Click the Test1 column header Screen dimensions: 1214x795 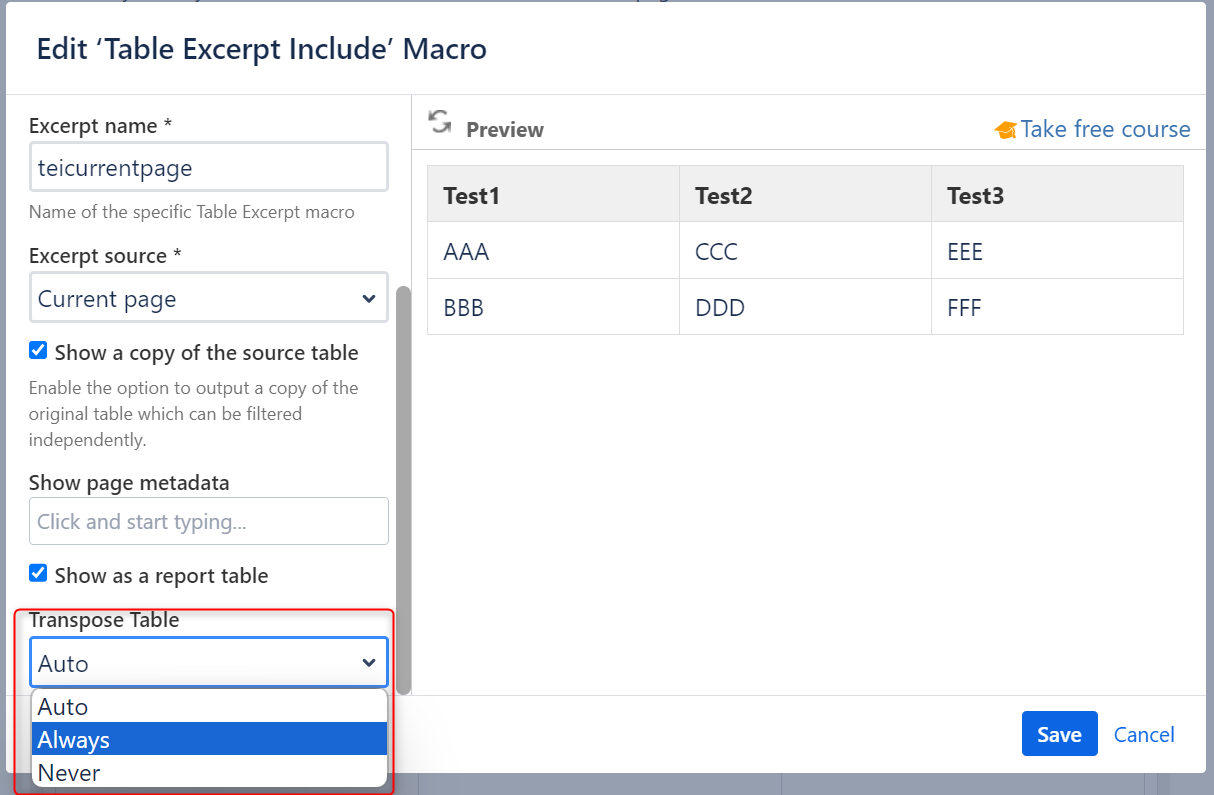472,196
